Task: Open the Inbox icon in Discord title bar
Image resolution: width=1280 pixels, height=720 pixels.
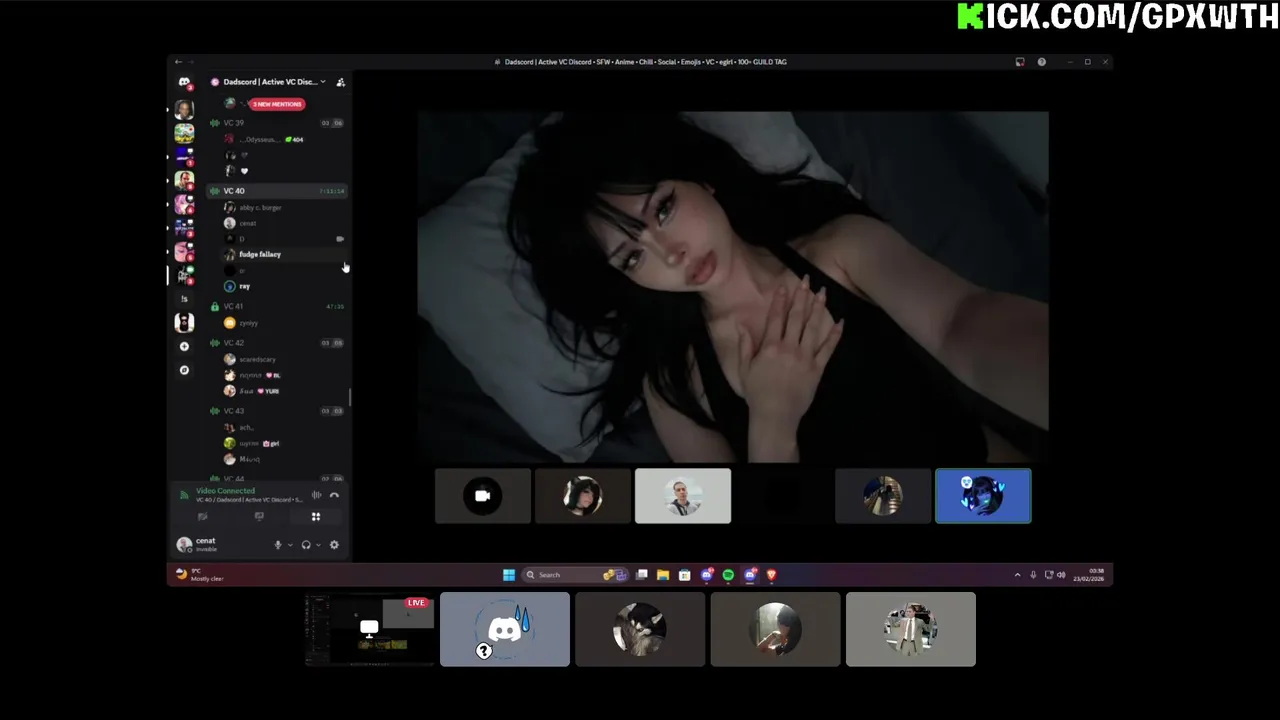Action: (x=1020, y=62)
